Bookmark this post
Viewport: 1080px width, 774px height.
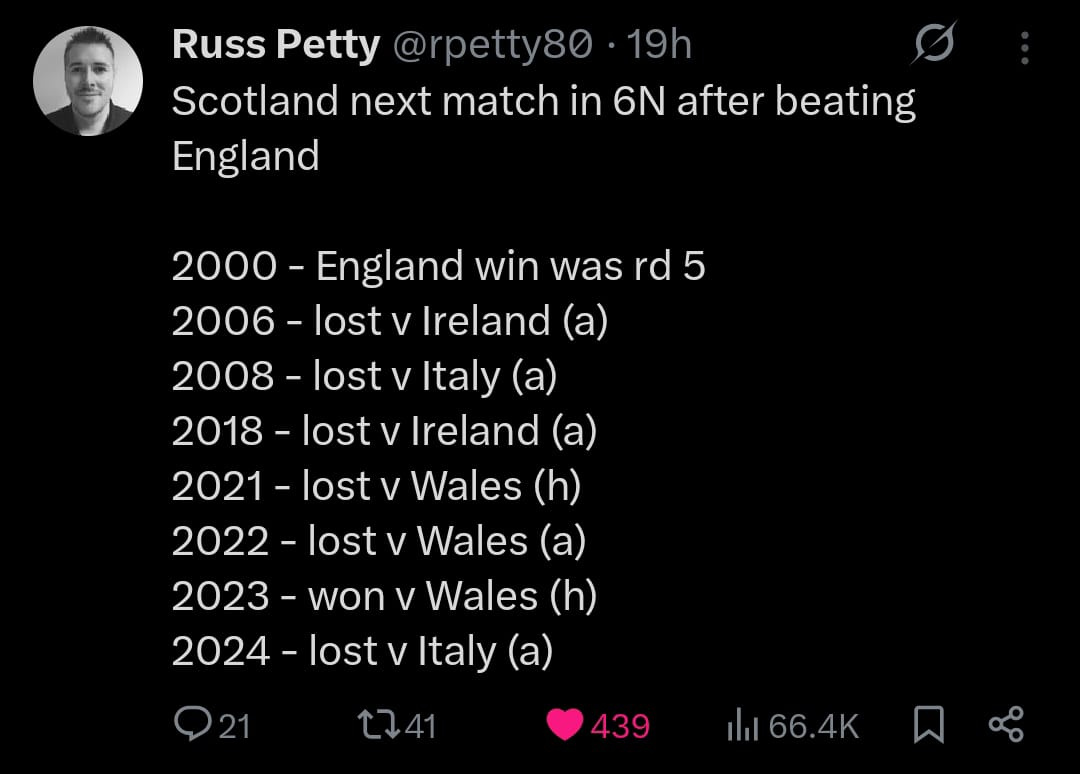click(929, 725)
